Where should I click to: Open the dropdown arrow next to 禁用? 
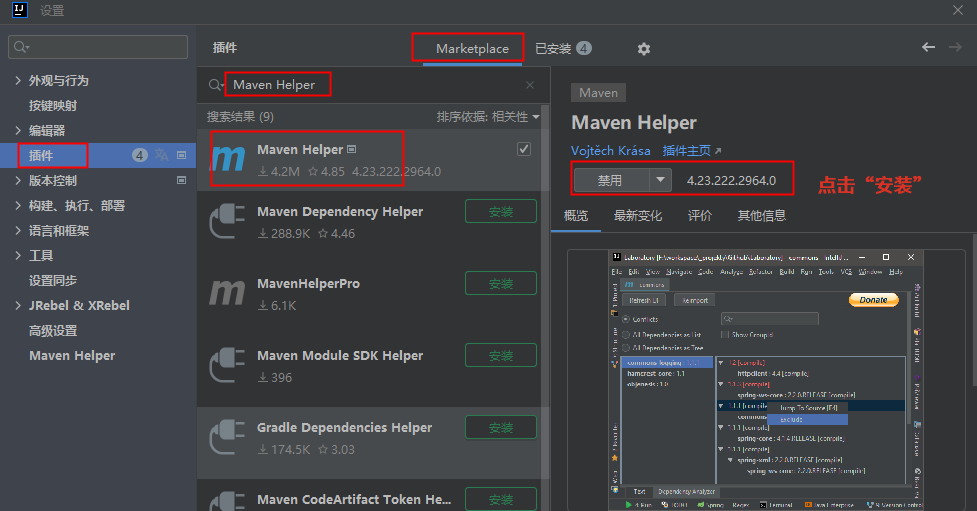point(660,180)
